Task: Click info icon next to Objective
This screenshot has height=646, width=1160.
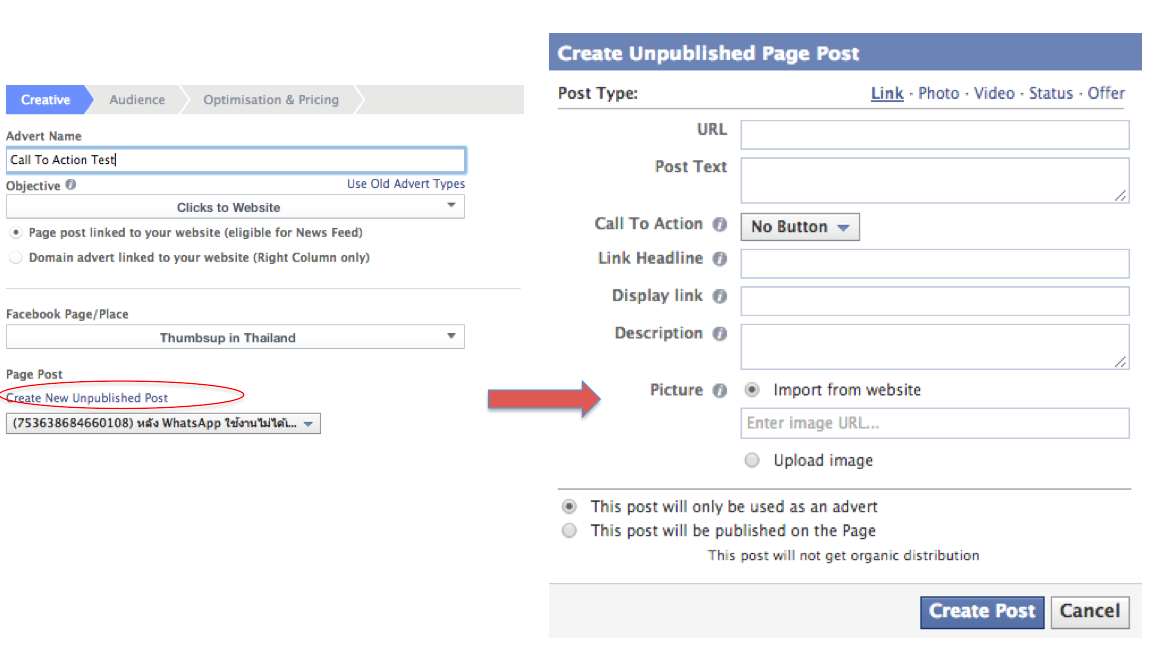Action: [71, 185]
